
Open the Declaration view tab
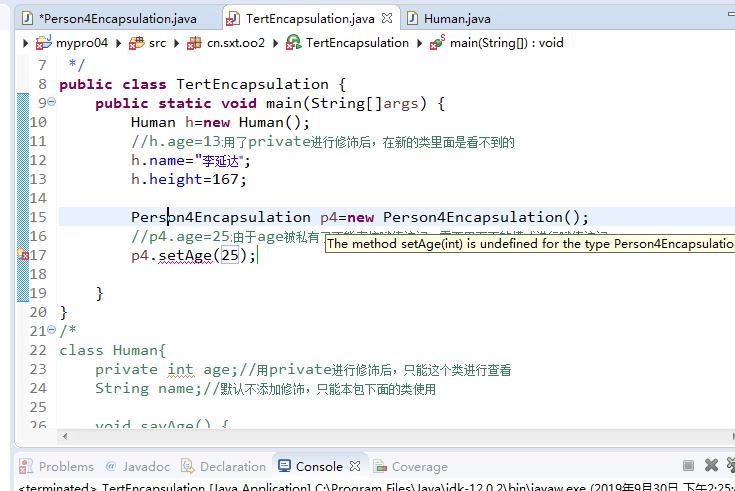click(x=223, y=466)
